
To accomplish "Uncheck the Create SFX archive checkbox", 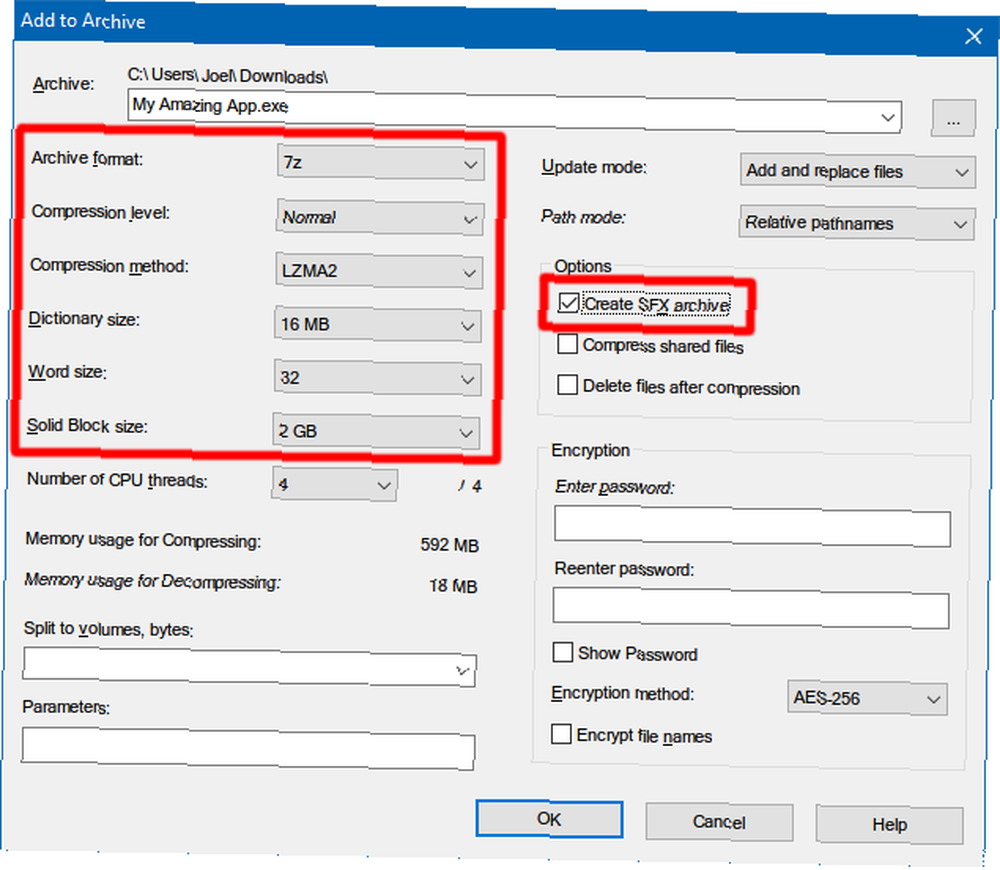I will pyautogui.click(x=568, y=303).
